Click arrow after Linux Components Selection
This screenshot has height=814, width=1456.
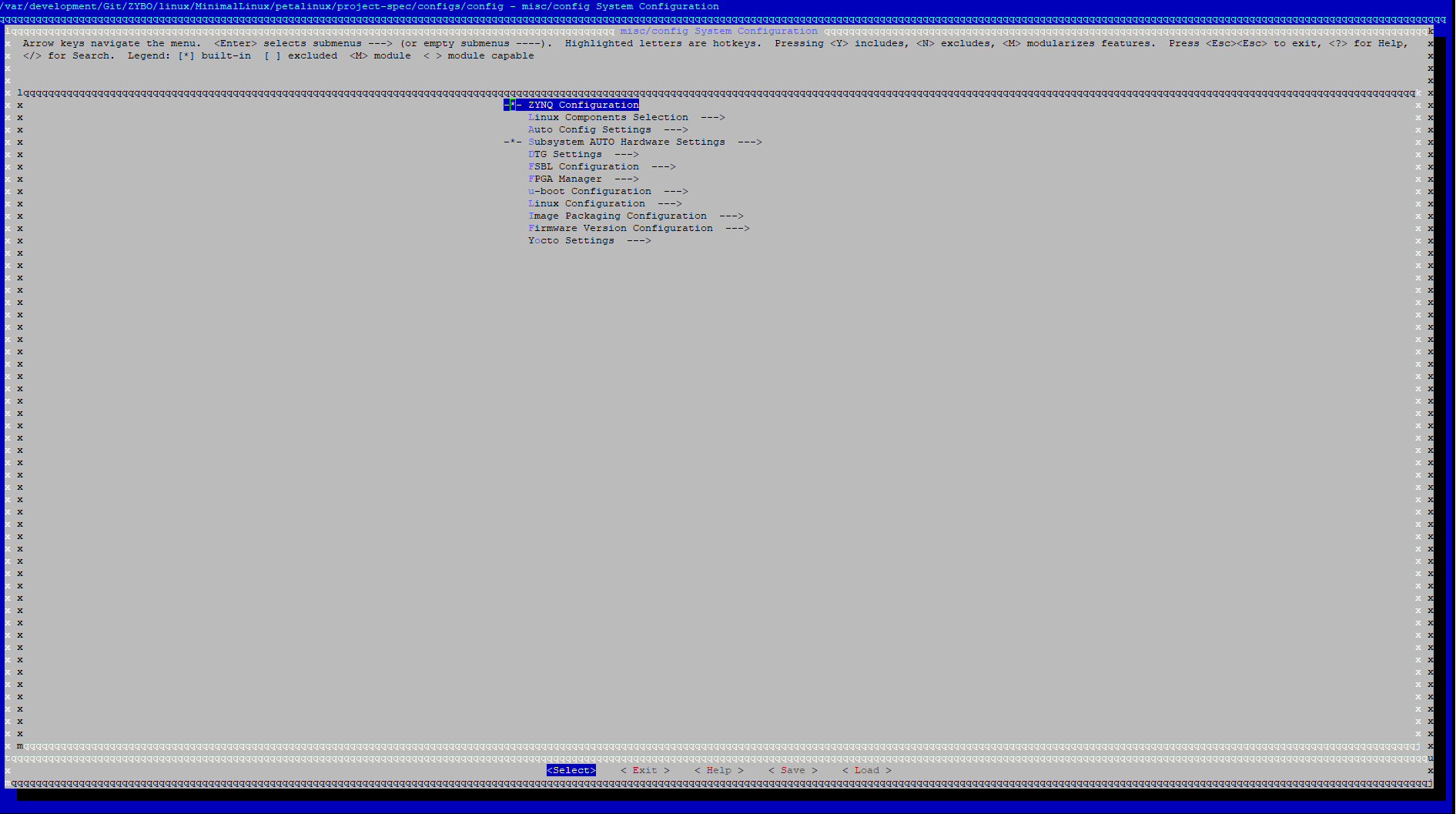[713, 117]
